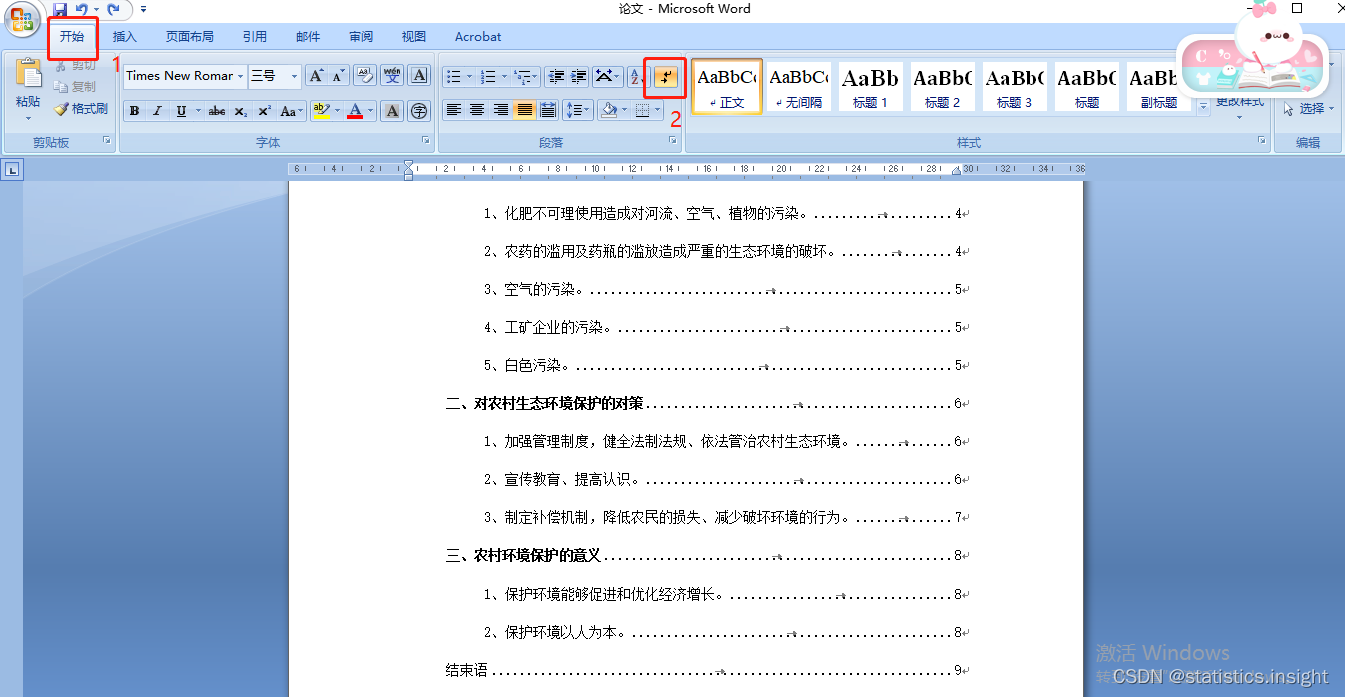Image resolution: width=1345 pixels, height=697 pixels.
Task: Sort text A-Z icon
Action: click(637, 76)
